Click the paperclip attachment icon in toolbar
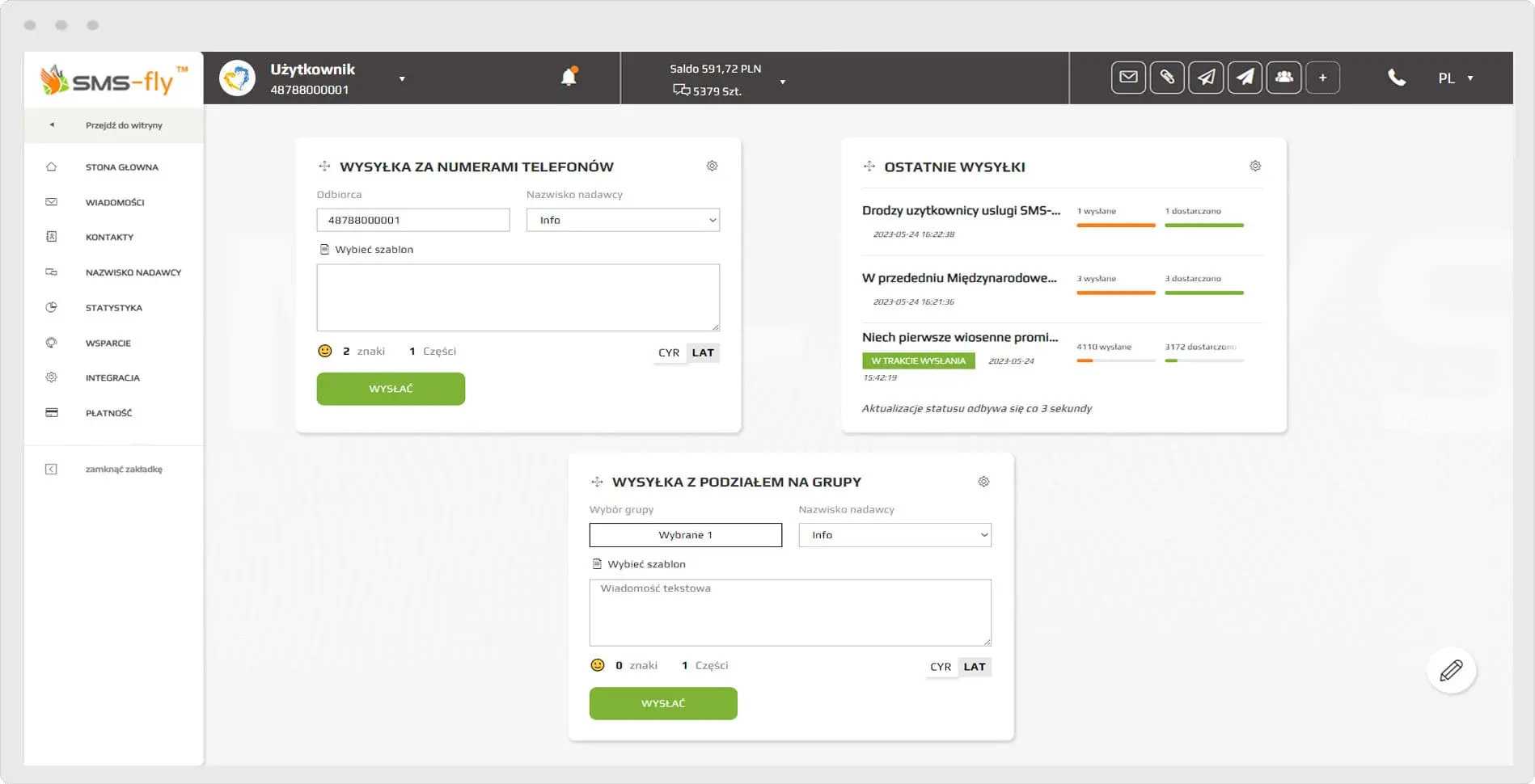The image size is (1535, 784). click(x=1167, y=78)
